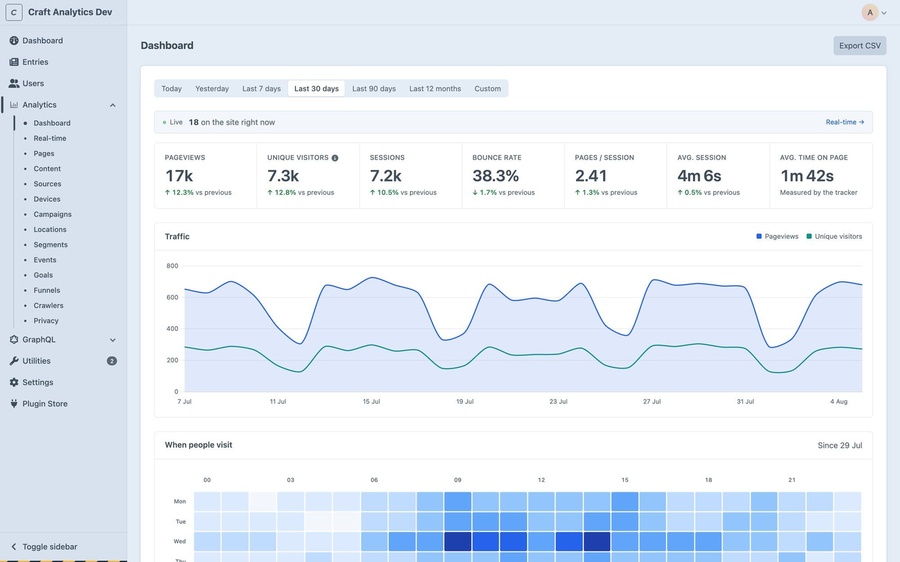Click the green Live status dot
Viewport: 900px width, 562px height.
[165, 122]
